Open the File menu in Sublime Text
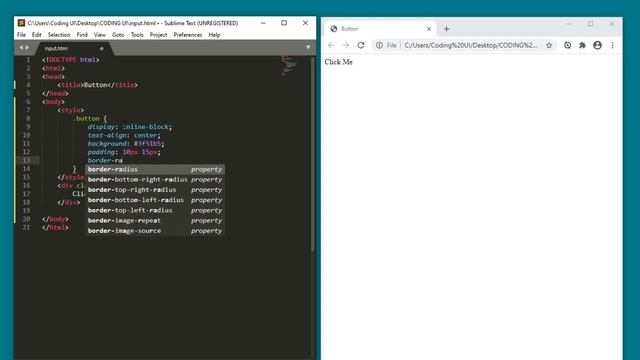The image size is (640, 360). [x=21, y=35]
